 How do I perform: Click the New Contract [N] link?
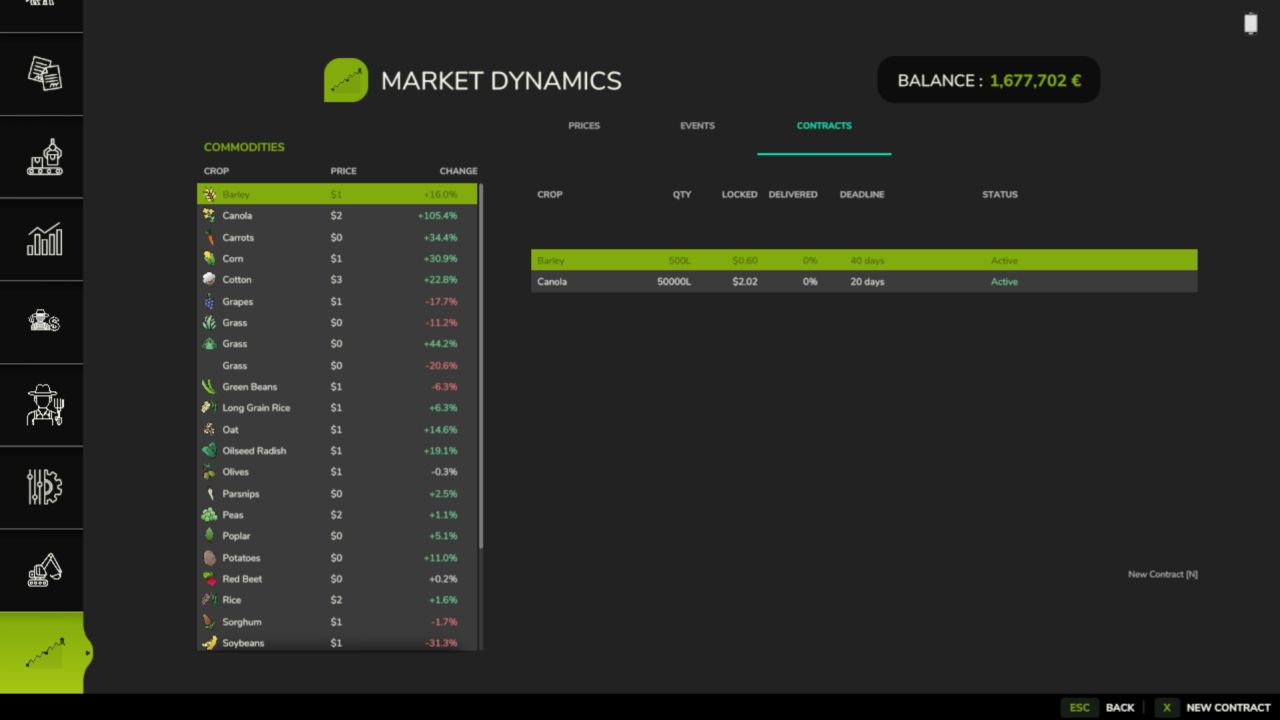coord(1162,574)
